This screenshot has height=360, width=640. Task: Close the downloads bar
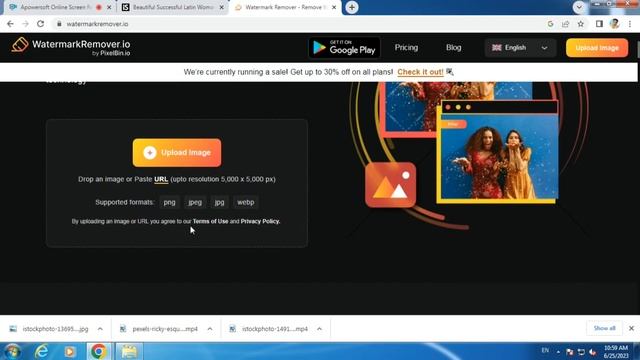[631, 328]
